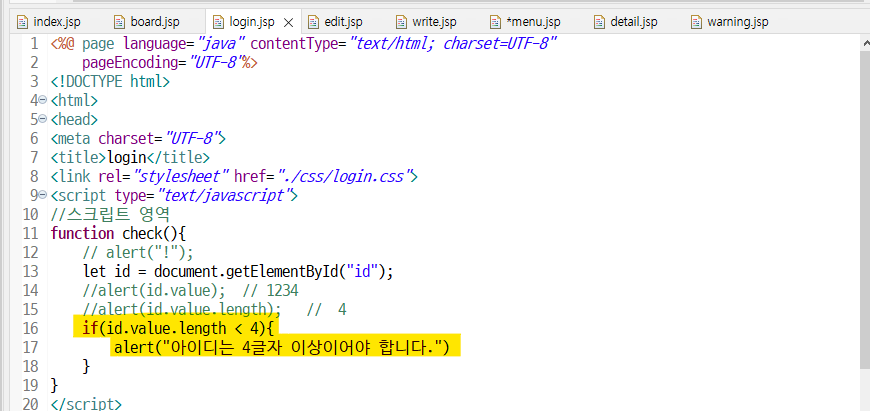Click the meta charset="UTF-8" line
Image resolution: width=870 pixels, height=411 pixels.
(x=138, y=138)
